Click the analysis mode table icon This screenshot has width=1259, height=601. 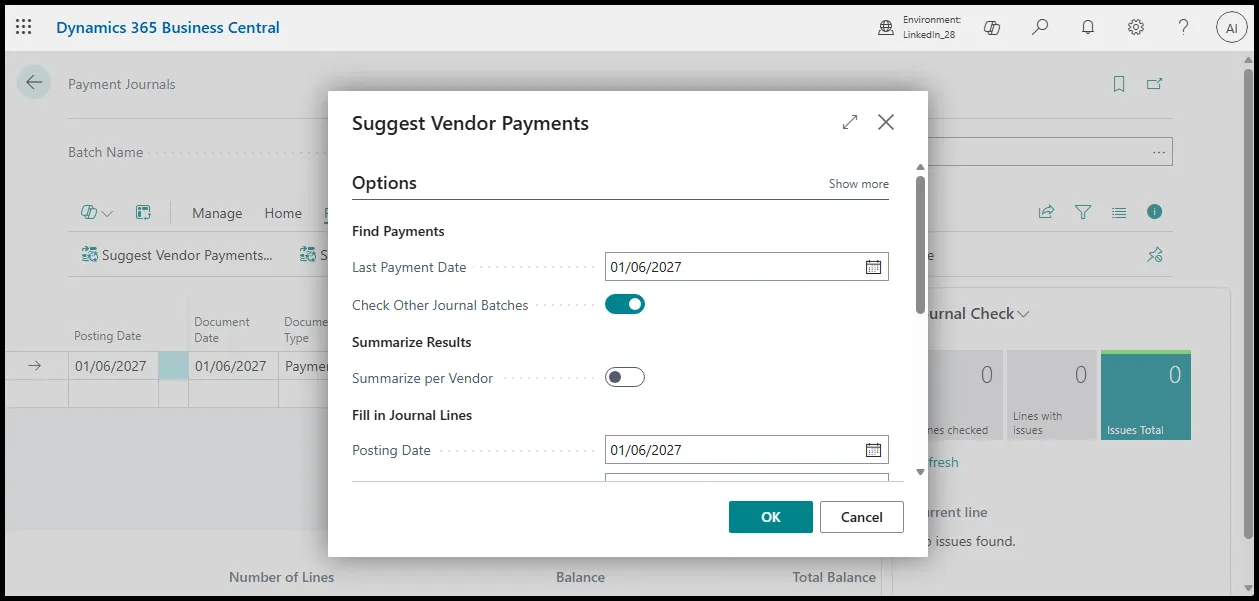143,213
